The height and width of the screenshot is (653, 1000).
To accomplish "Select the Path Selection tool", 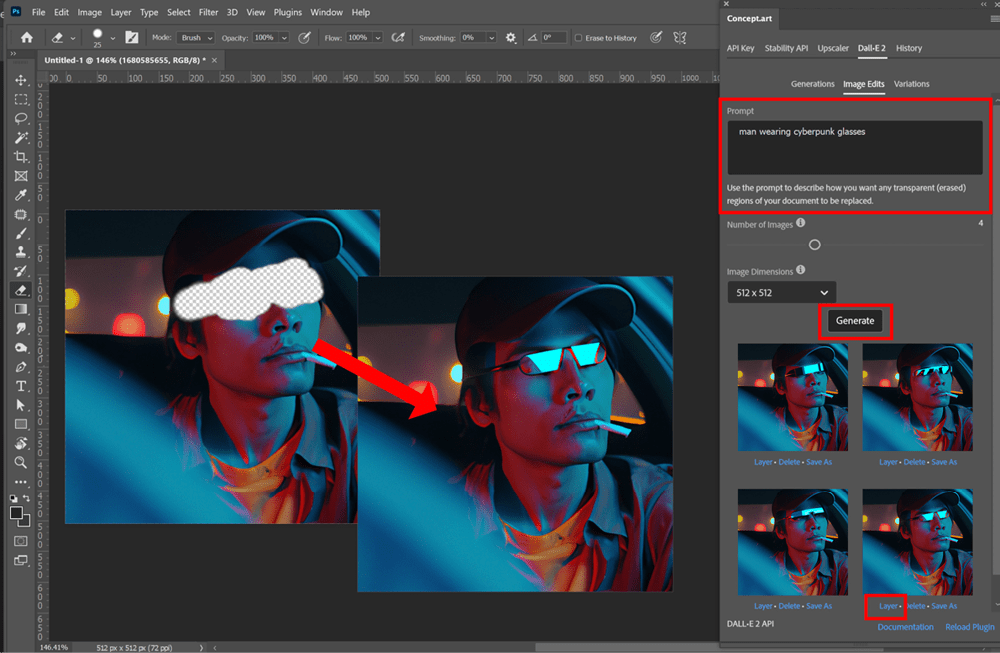I will [21, 405].
